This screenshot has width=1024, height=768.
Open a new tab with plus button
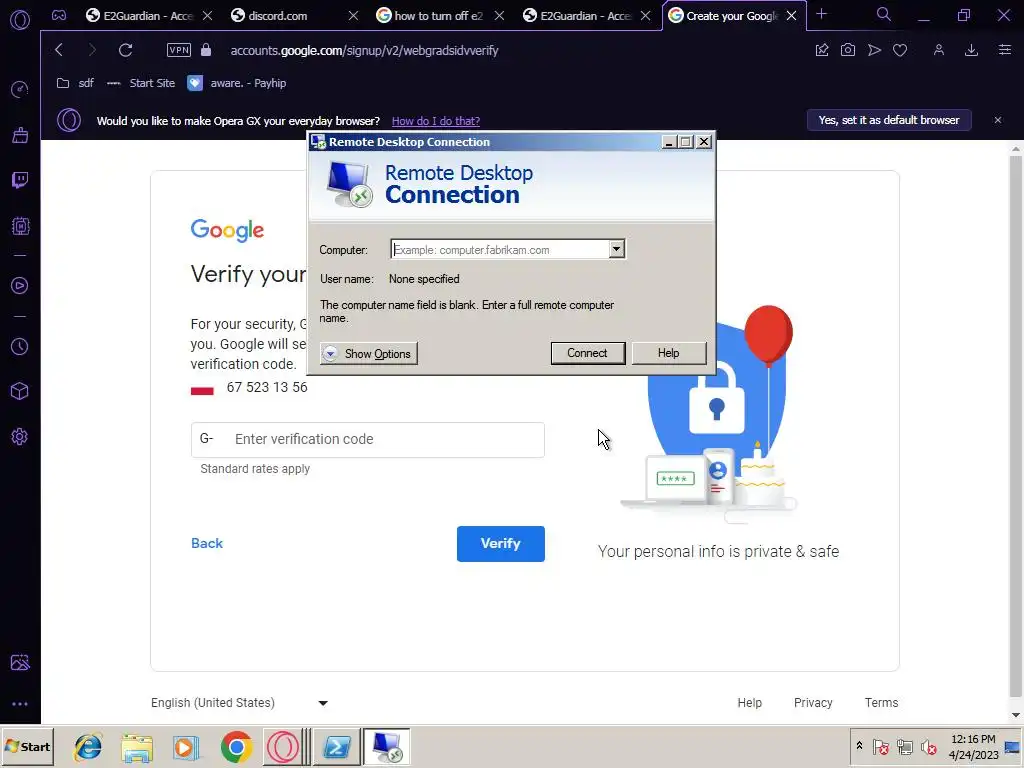(822, 14)
